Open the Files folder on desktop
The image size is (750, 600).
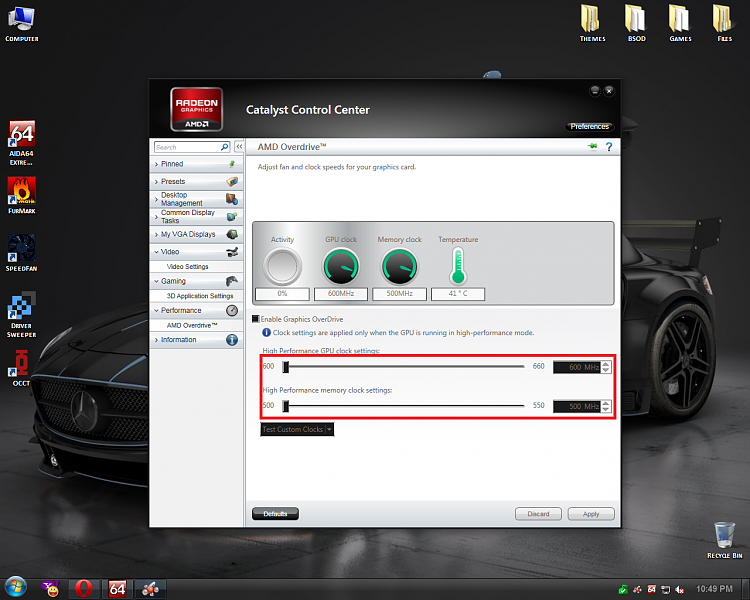pyautogui.click(x=724, y=23)
